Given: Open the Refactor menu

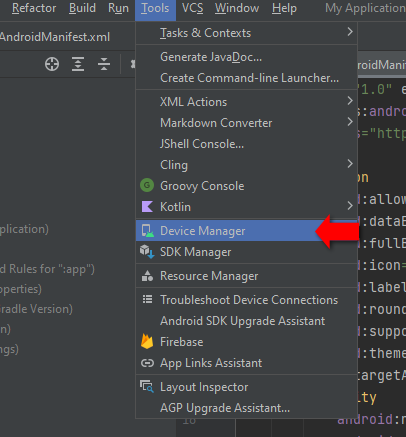Looking at the screenshot, I should (34, 8).
